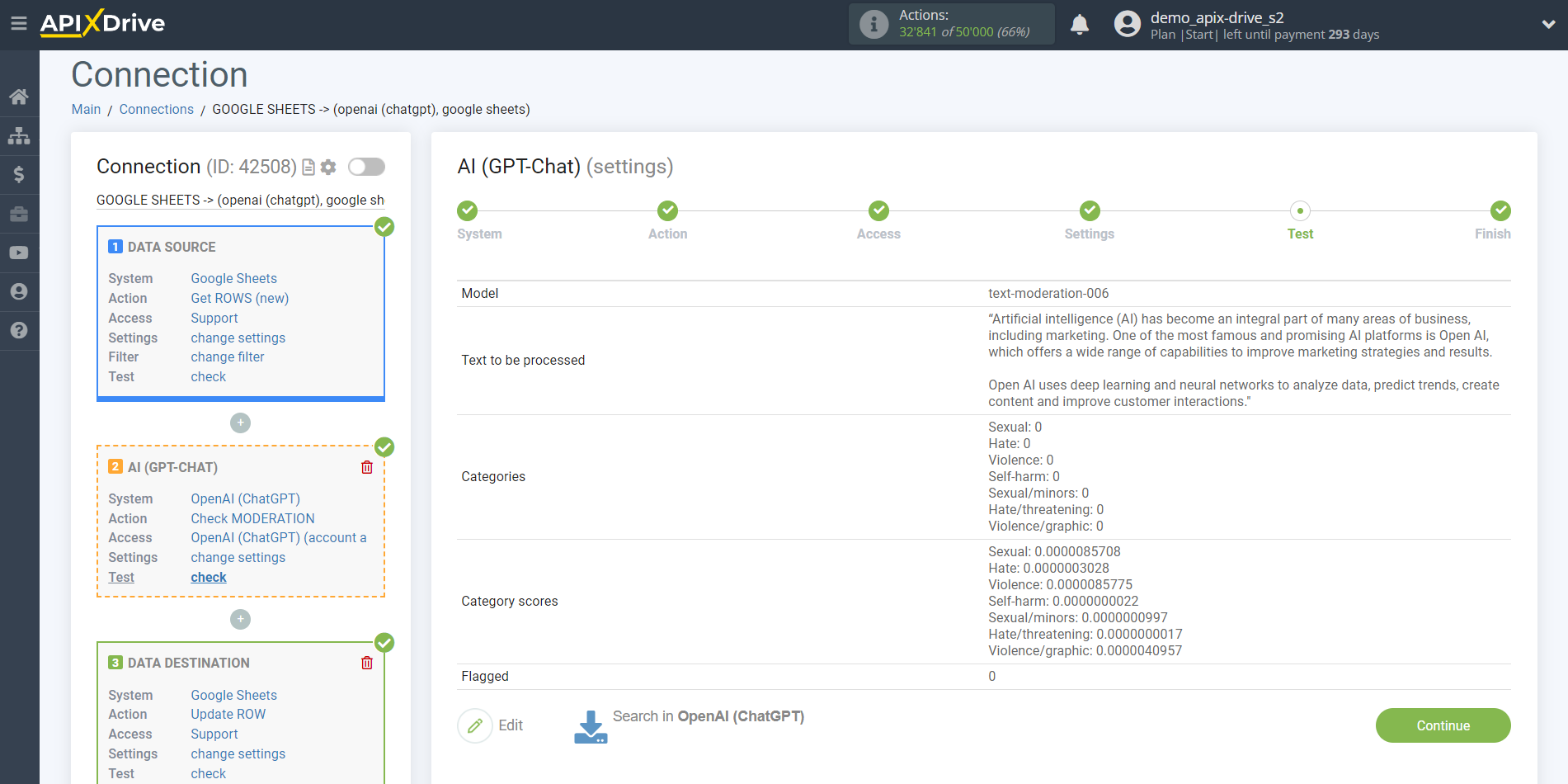Image resolution: width=1568 pixels, height=784 pixels.
Task: Delete the DATA DESTINATION block
Action: (367, 663)
